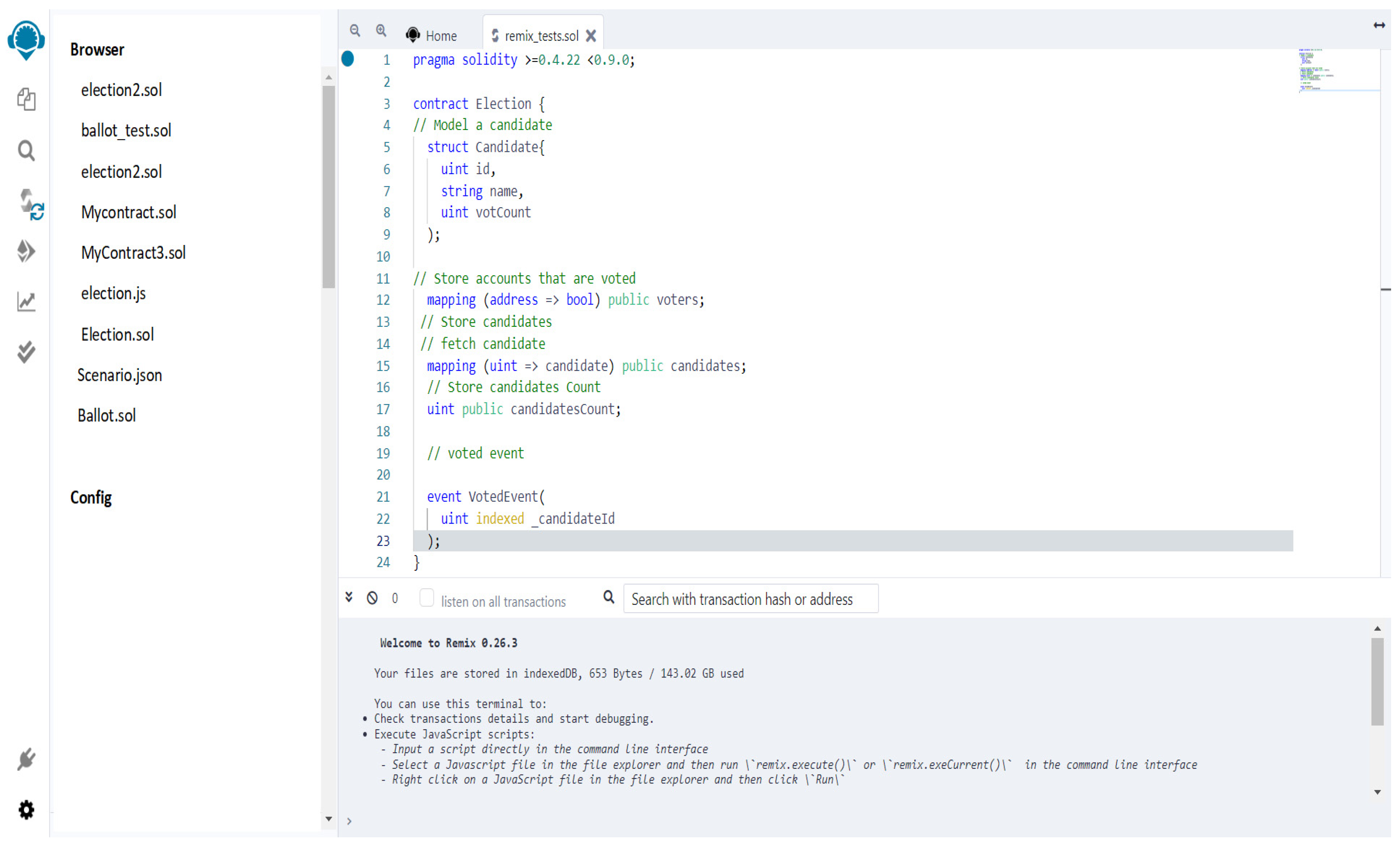1400x845 pixels.
Task: Clear the terminal console icon
Action: [373, 598]
